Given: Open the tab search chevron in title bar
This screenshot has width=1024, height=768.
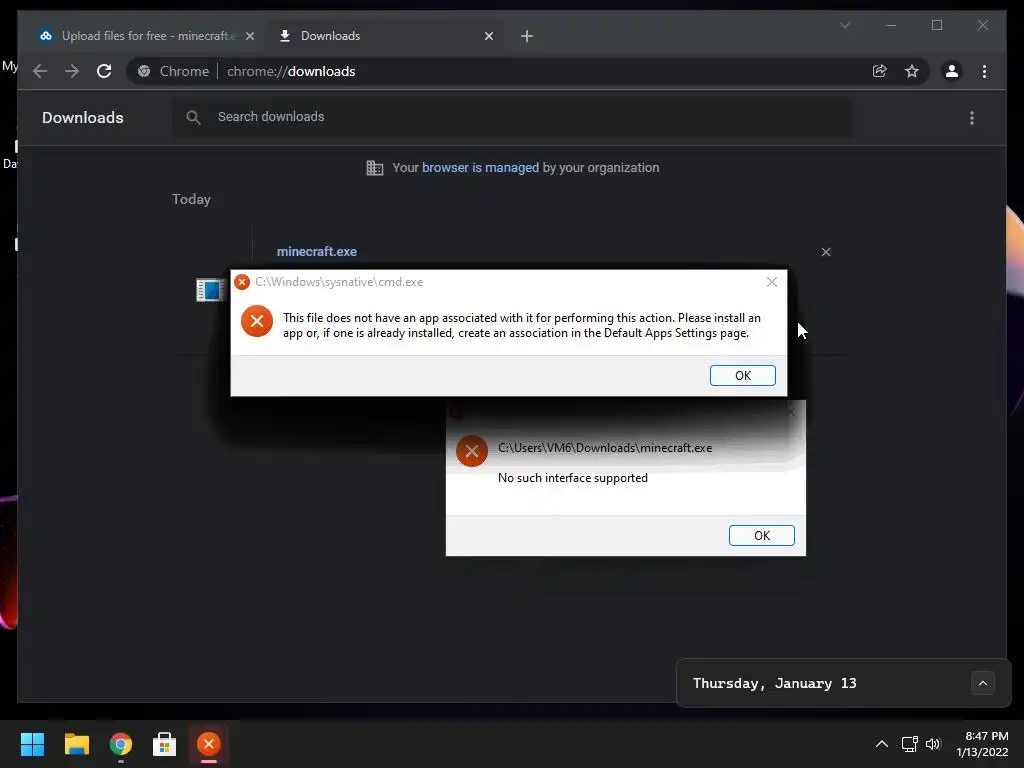Looking at the screenshot, I should point(844,25).
